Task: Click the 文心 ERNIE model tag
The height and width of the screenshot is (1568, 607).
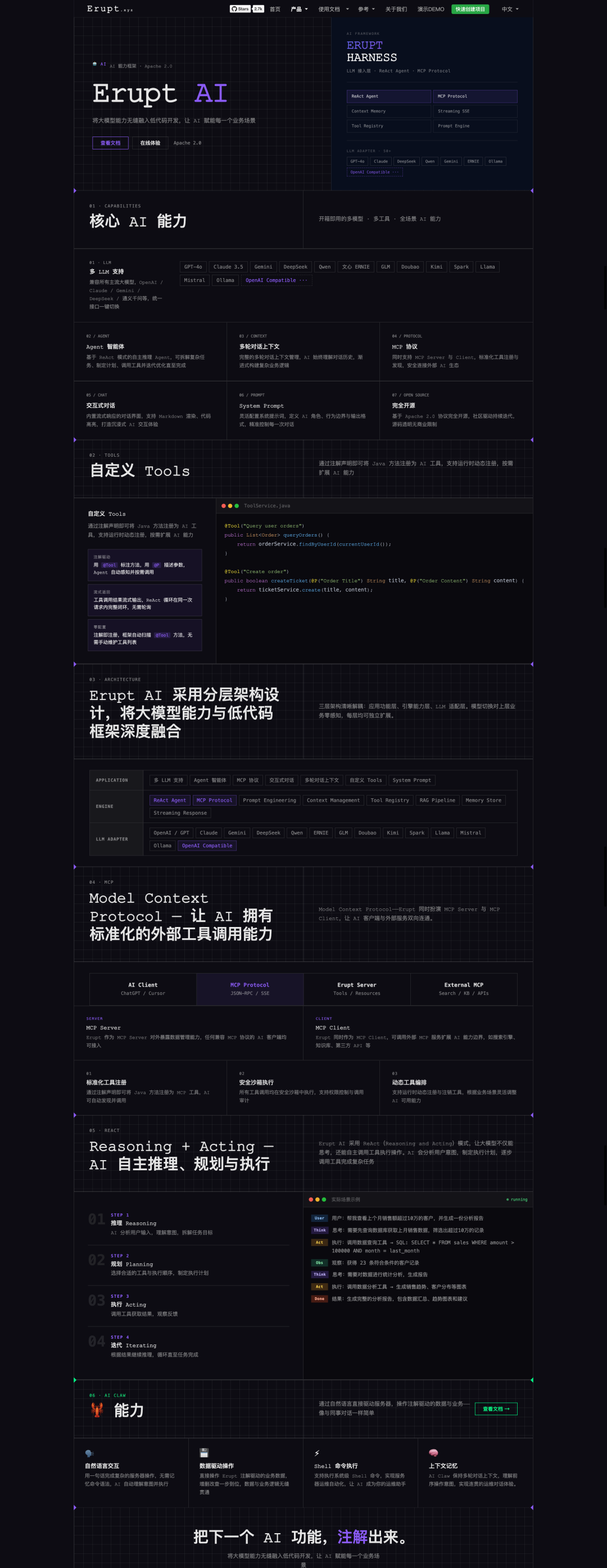Action: 356,267
